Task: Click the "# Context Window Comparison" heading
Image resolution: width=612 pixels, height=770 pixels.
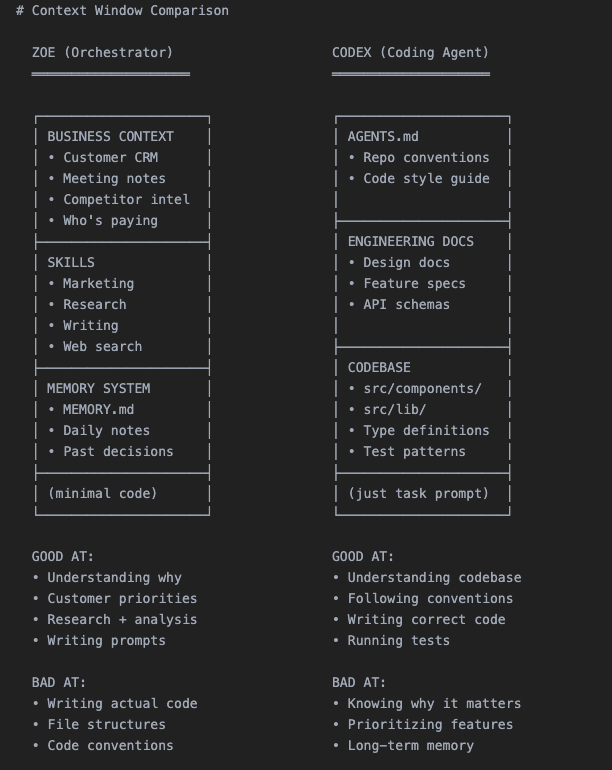Action: [x=122, y=11]
